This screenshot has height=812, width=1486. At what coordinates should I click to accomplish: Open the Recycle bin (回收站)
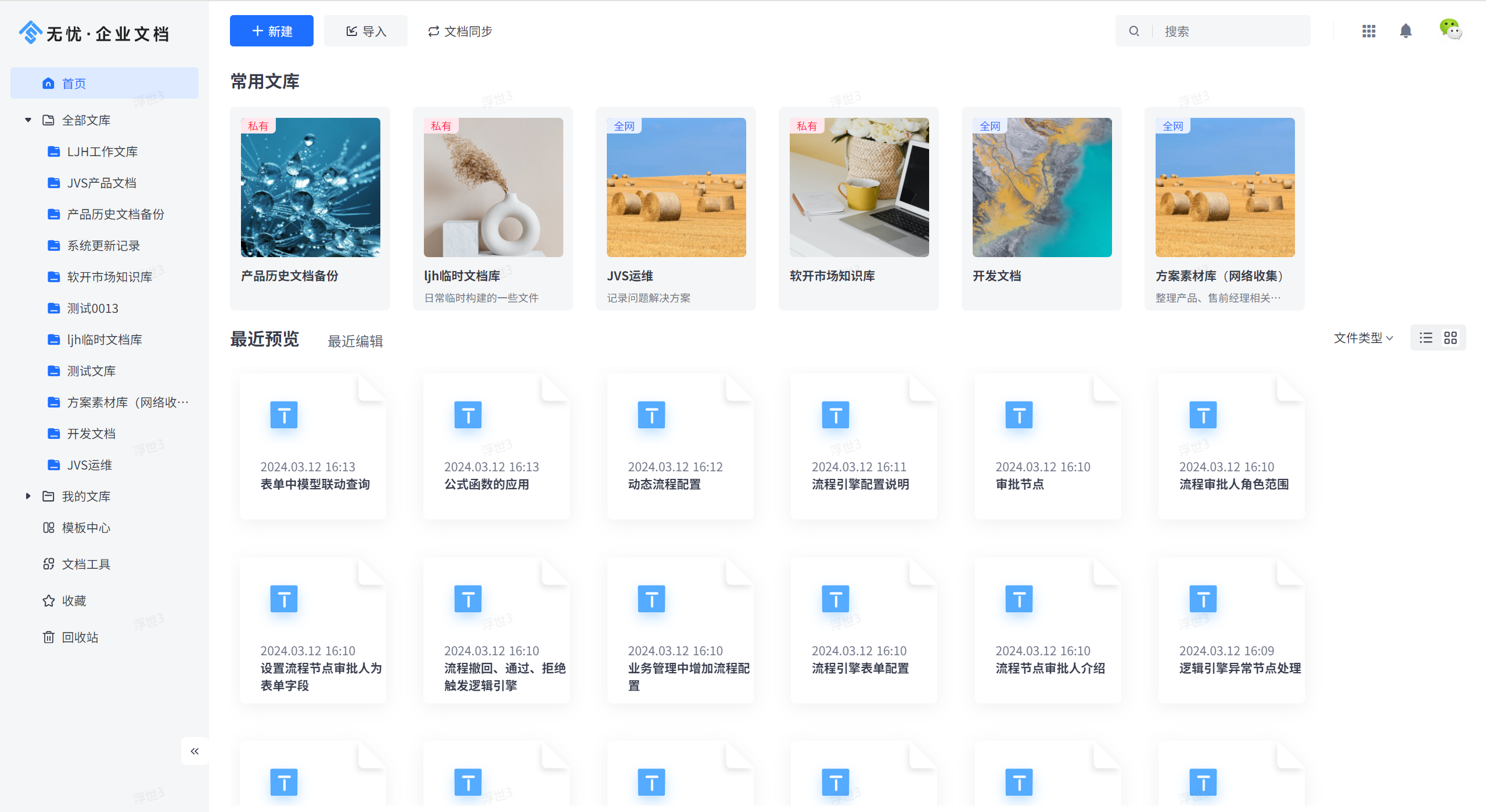pyautogui.click(x=80, y=637)
